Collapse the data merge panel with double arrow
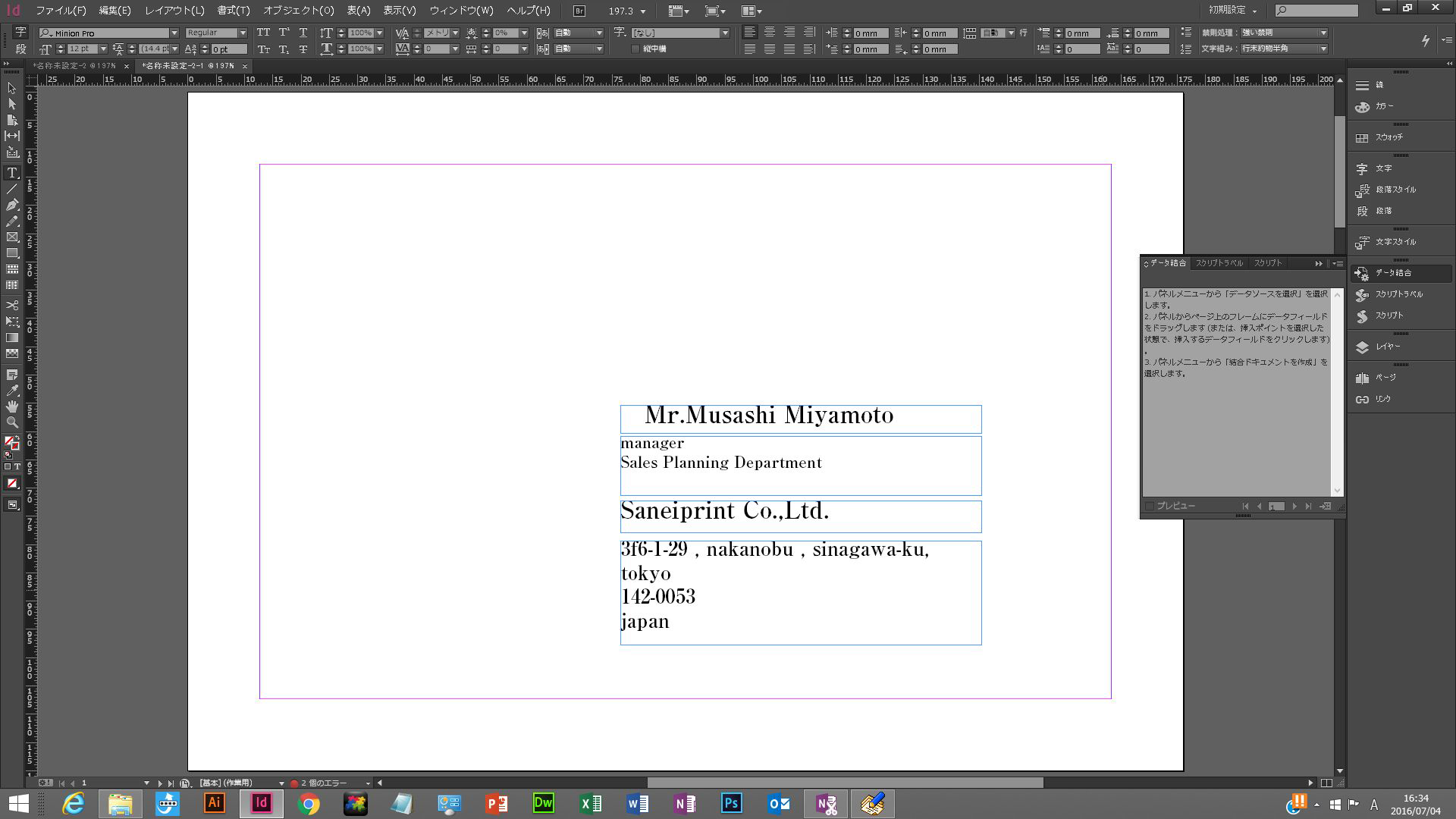The width and height of the screenshot is (1456, 819). (1319, 263)
